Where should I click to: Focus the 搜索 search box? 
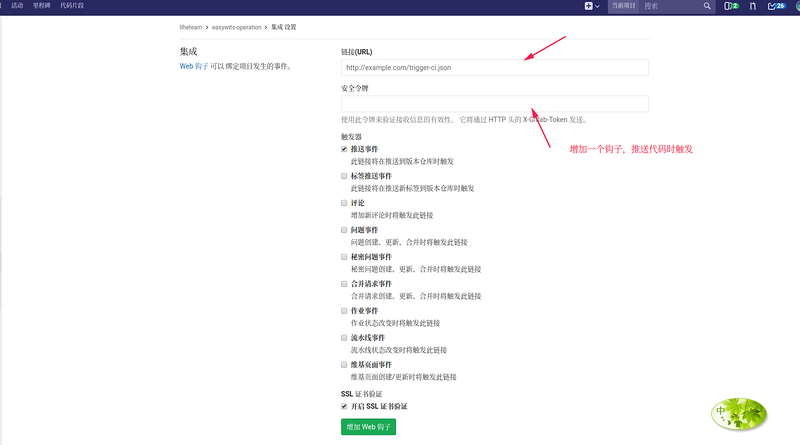(x=671, y=6)
